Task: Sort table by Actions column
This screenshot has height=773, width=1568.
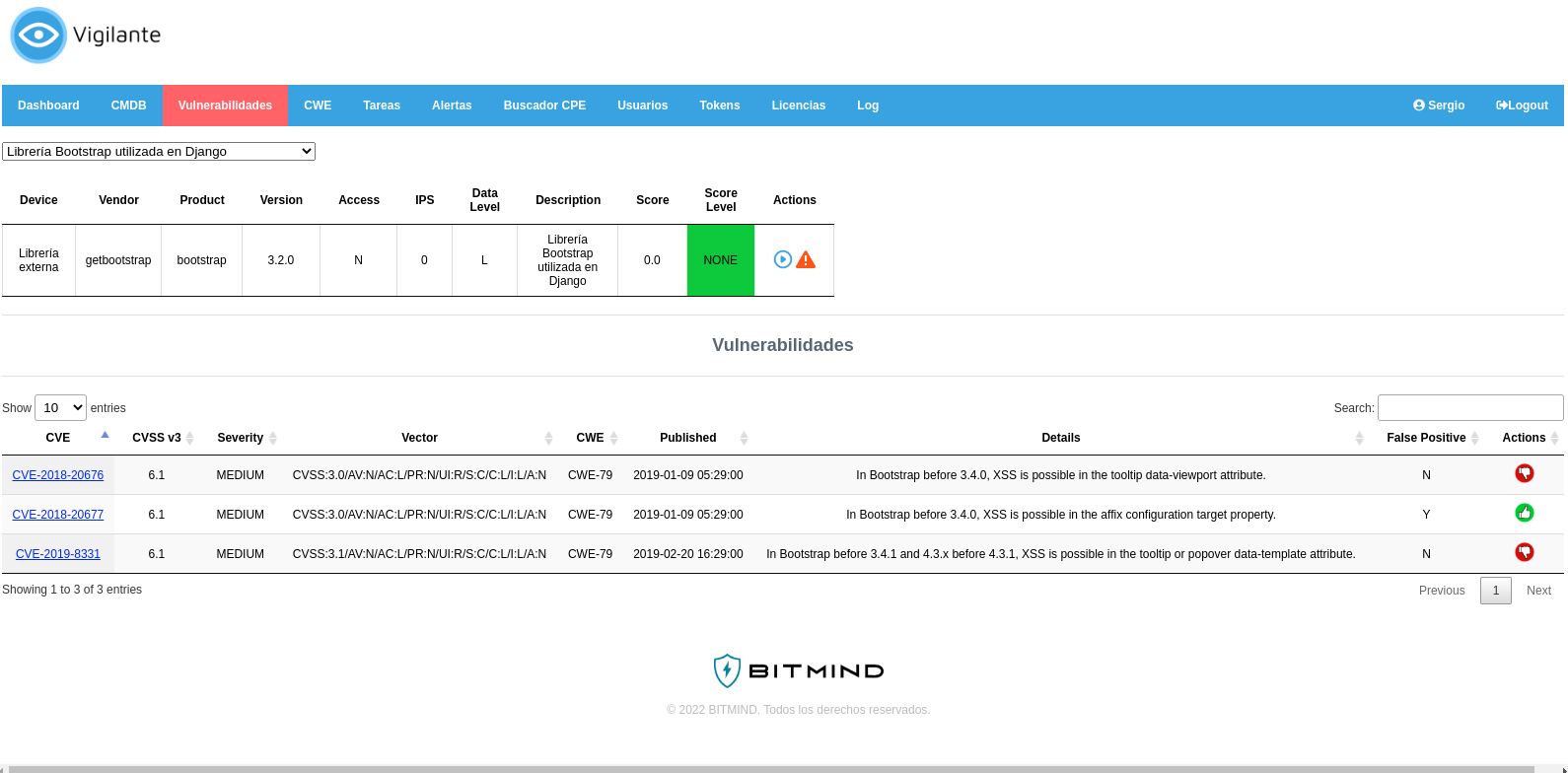Action: 1525,438
